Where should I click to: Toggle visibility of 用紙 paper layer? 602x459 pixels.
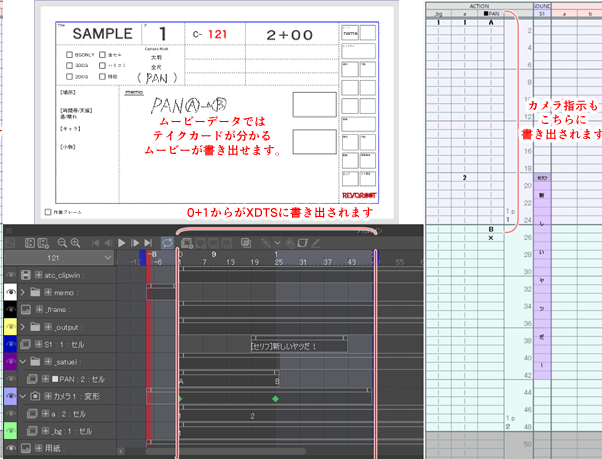(10, 448)
